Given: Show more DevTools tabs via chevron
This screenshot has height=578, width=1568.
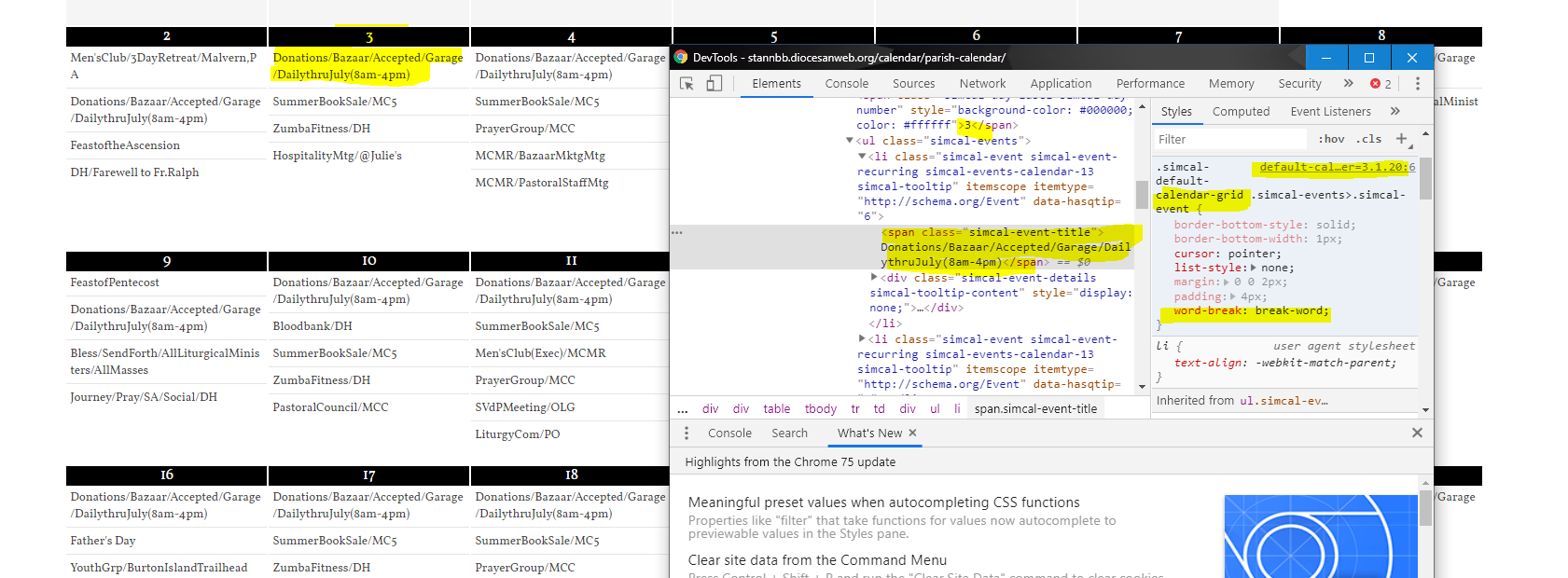Looking at the screenshot, I should coord(1348,84).
